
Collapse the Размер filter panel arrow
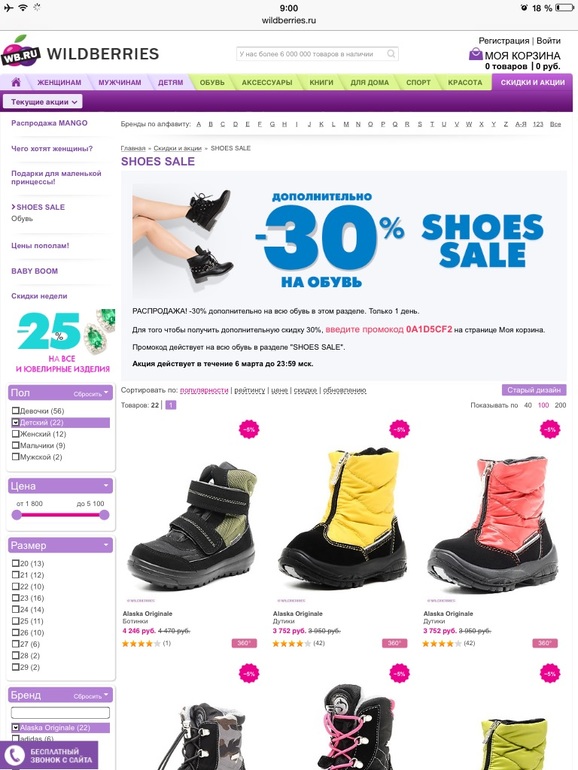click(106, 545)
